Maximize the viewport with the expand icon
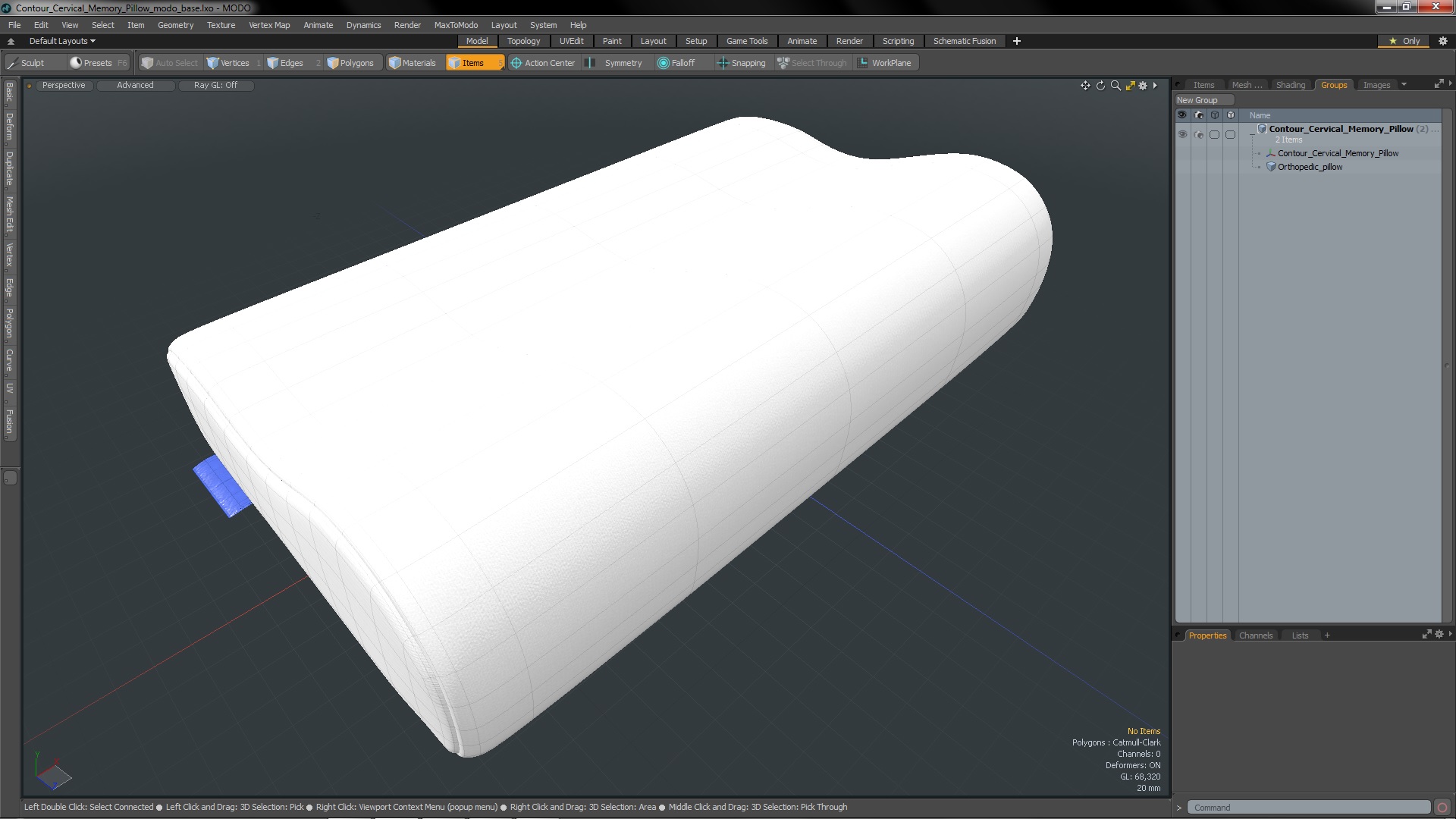The width and height of the screenshot is (1456, 819). coord(1130,86)
